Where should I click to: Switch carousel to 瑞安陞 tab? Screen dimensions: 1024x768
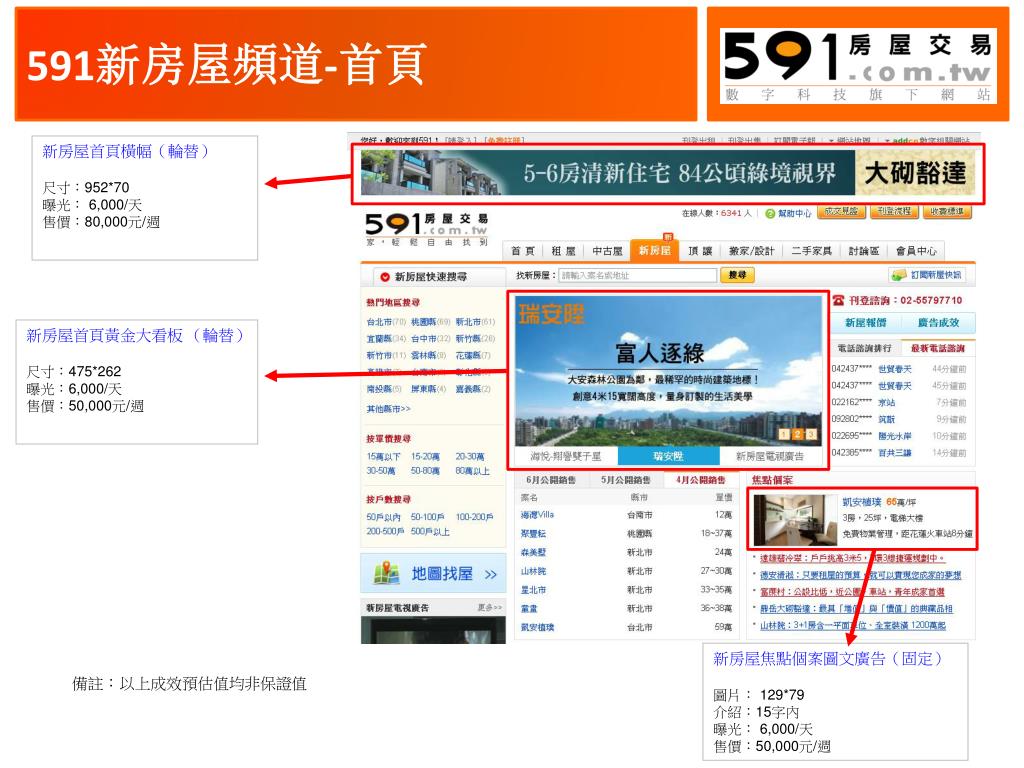(668, 456)
